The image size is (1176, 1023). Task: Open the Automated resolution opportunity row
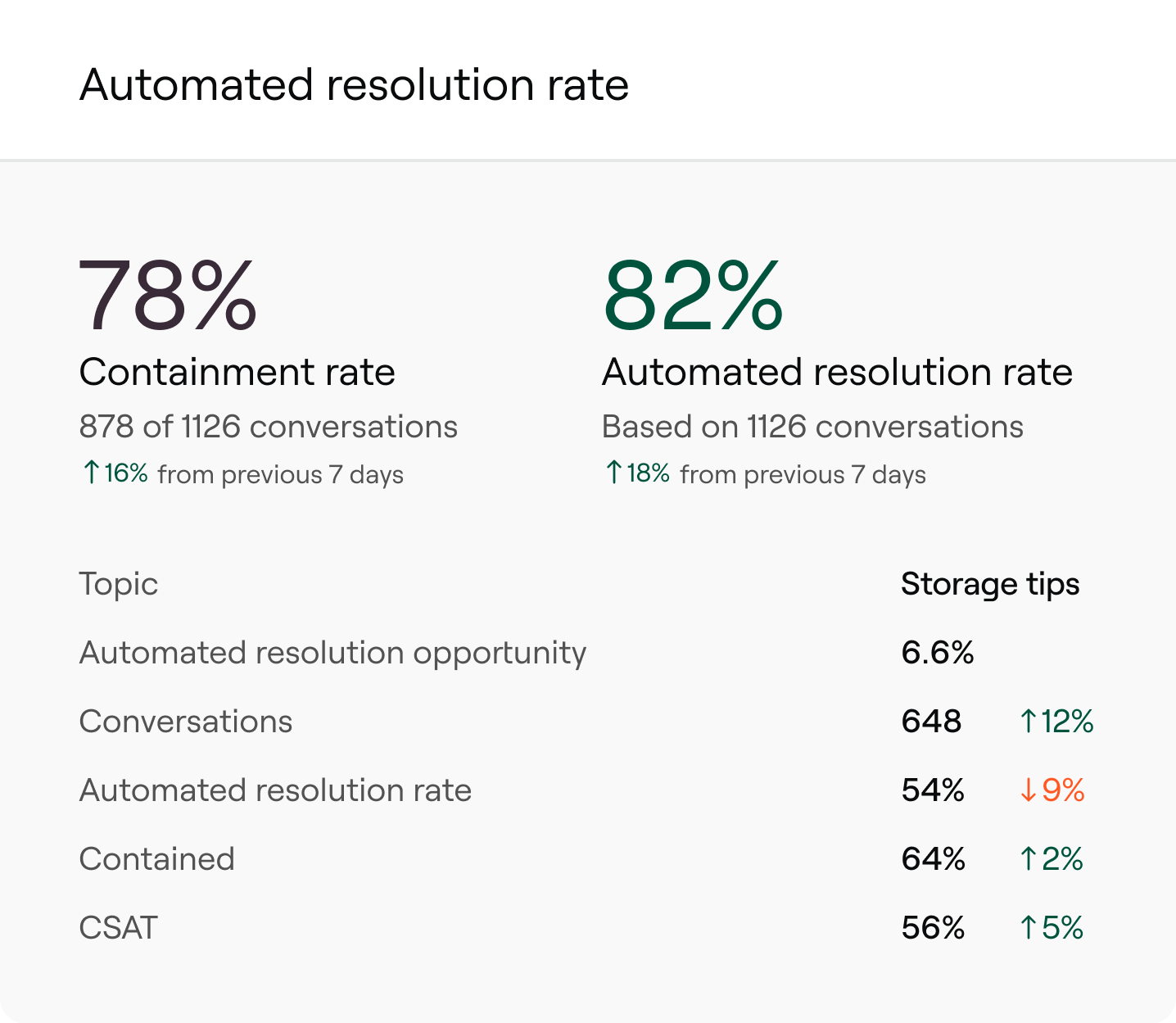point(332,653)
